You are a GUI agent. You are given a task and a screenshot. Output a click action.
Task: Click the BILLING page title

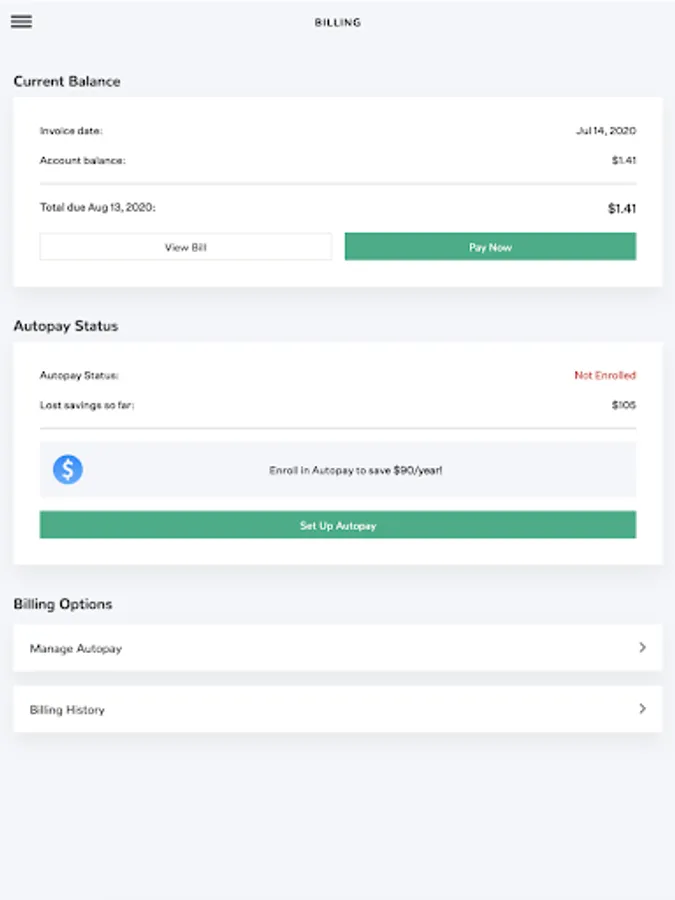pos(338,22)
